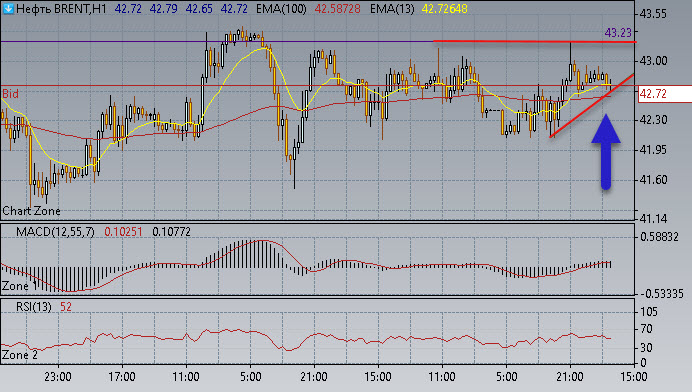Viewport: 692px width, 392px height.
Task: Click the EMA(100) value 42.58728
Action: pos(338,9)
